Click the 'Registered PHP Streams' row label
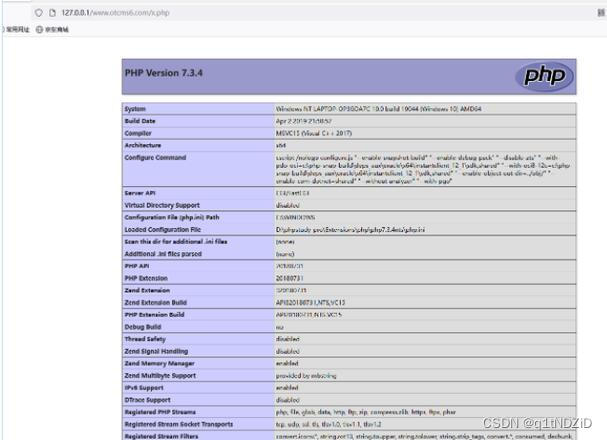This screenshot has width=607, height=440. click(160, 412)
